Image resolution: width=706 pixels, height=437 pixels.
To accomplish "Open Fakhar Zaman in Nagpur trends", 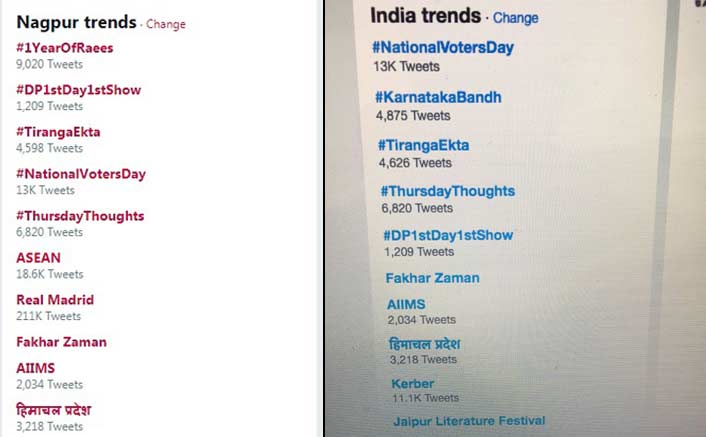I will point(61,342).
